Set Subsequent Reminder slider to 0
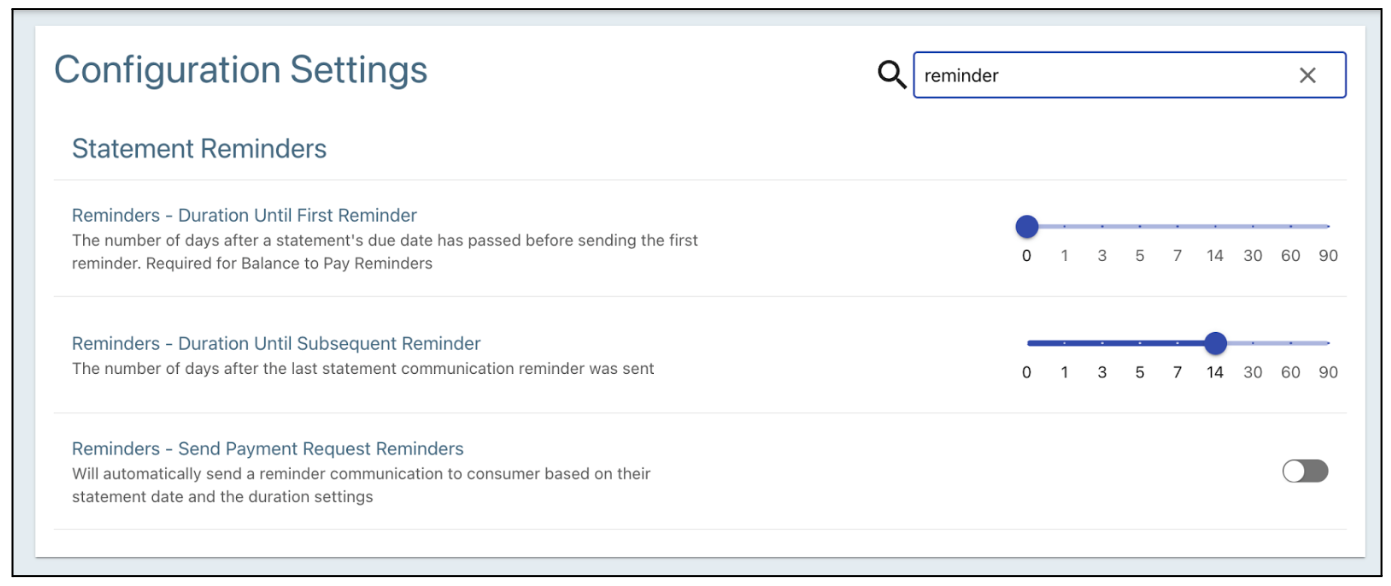Image resolution: width=1391 pixels, height=586 pixels. click(x=1027, y=343)
